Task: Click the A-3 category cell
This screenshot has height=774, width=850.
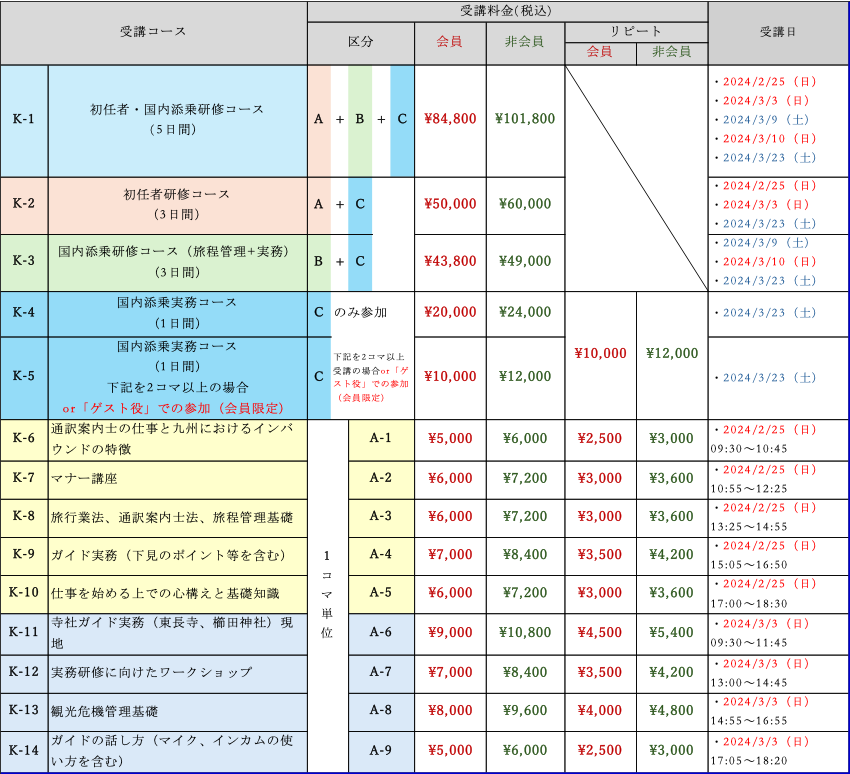Action: tap(381, 518)
